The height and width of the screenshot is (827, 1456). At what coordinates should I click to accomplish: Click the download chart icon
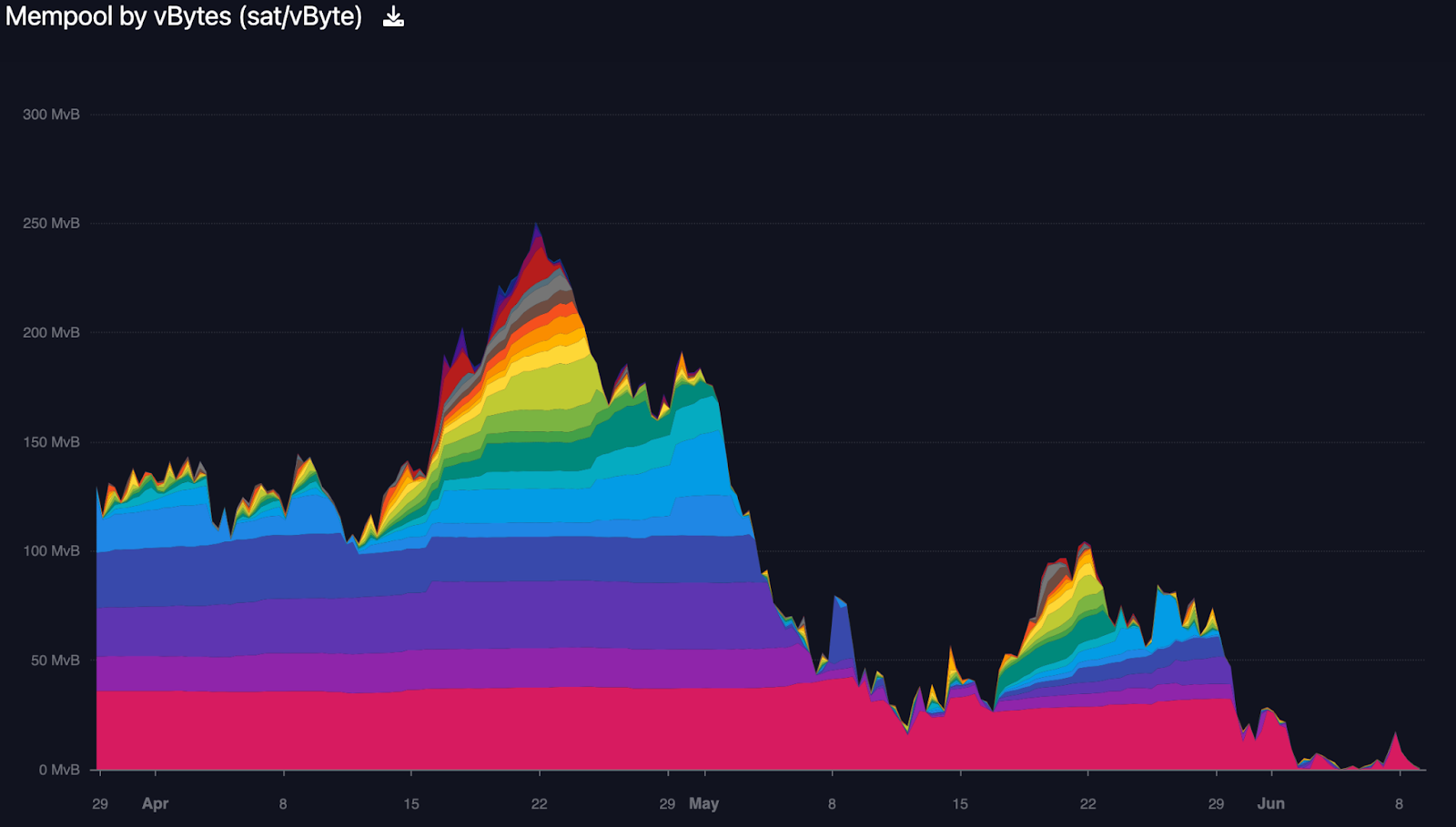tap(393, 17)
